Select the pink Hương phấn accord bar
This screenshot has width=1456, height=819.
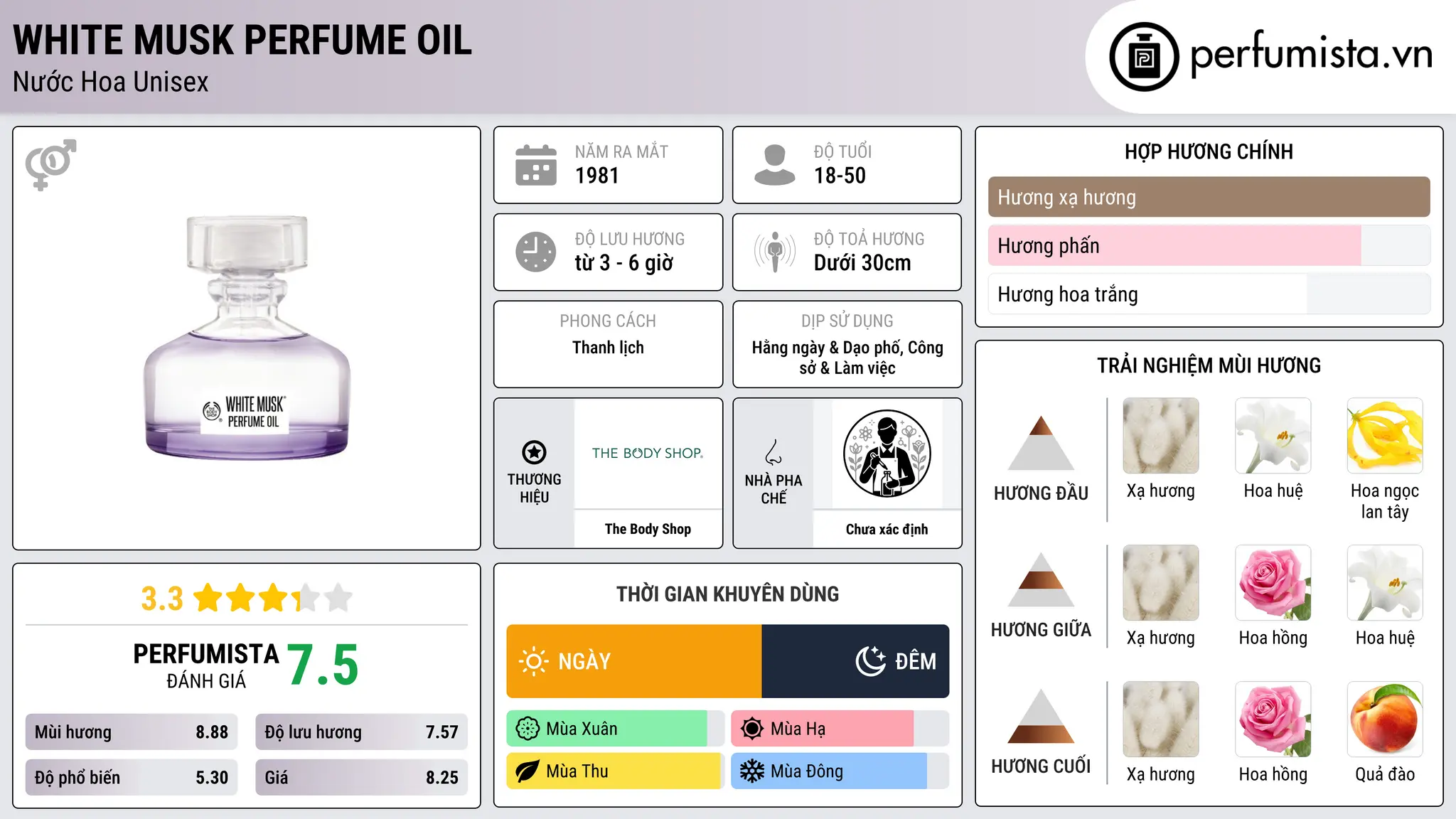1209,245
